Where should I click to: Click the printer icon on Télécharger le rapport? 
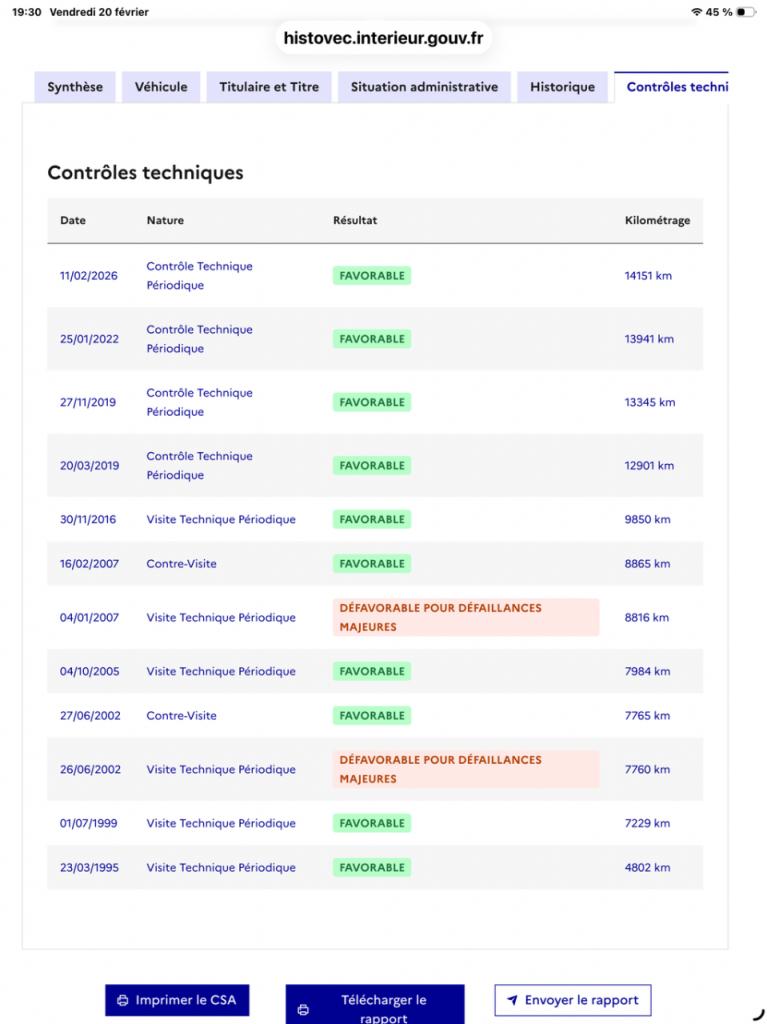303,1010
